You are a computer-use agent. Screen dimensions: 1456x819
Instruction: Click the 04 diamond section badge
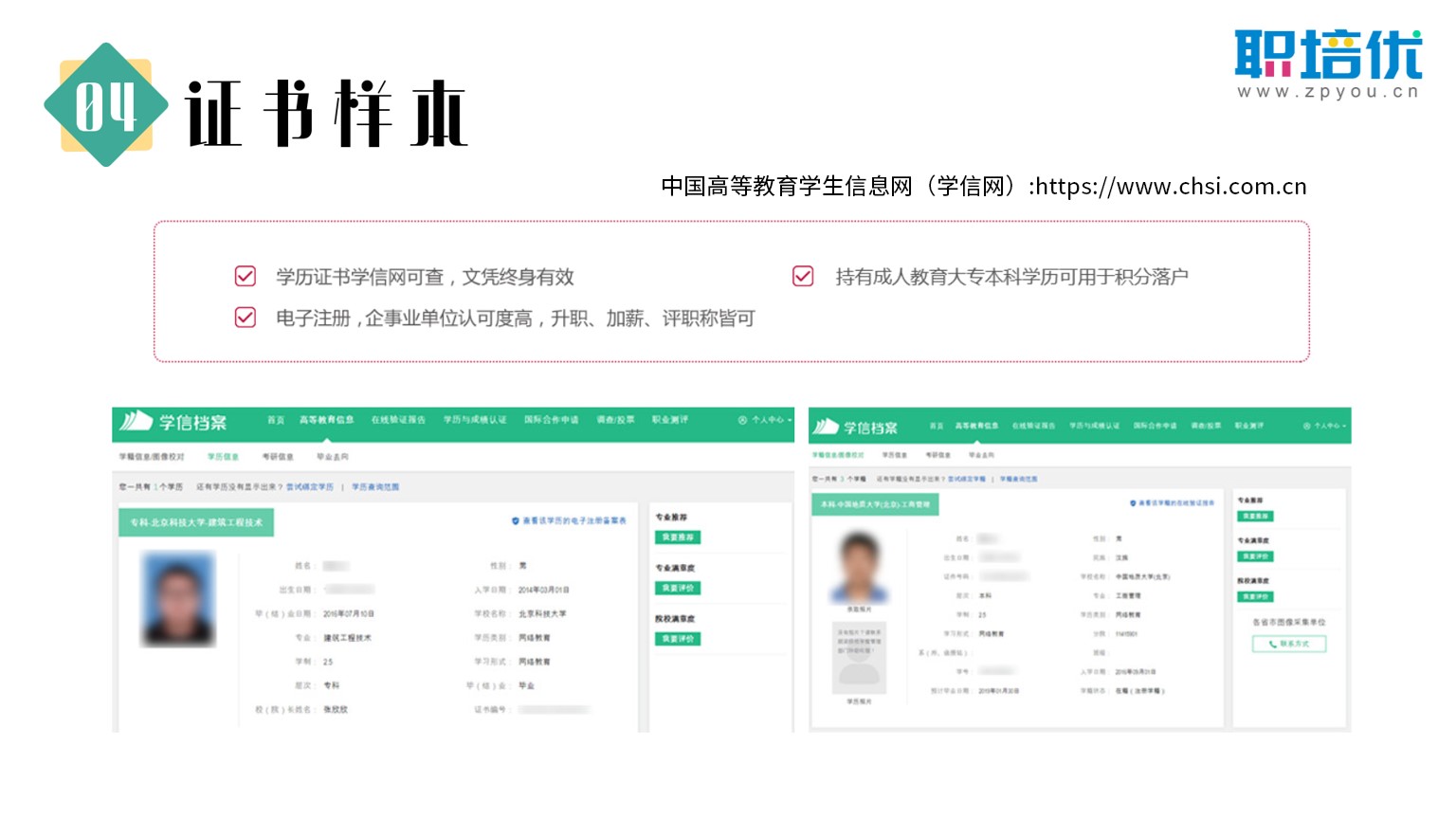click(x=106, y=105)
